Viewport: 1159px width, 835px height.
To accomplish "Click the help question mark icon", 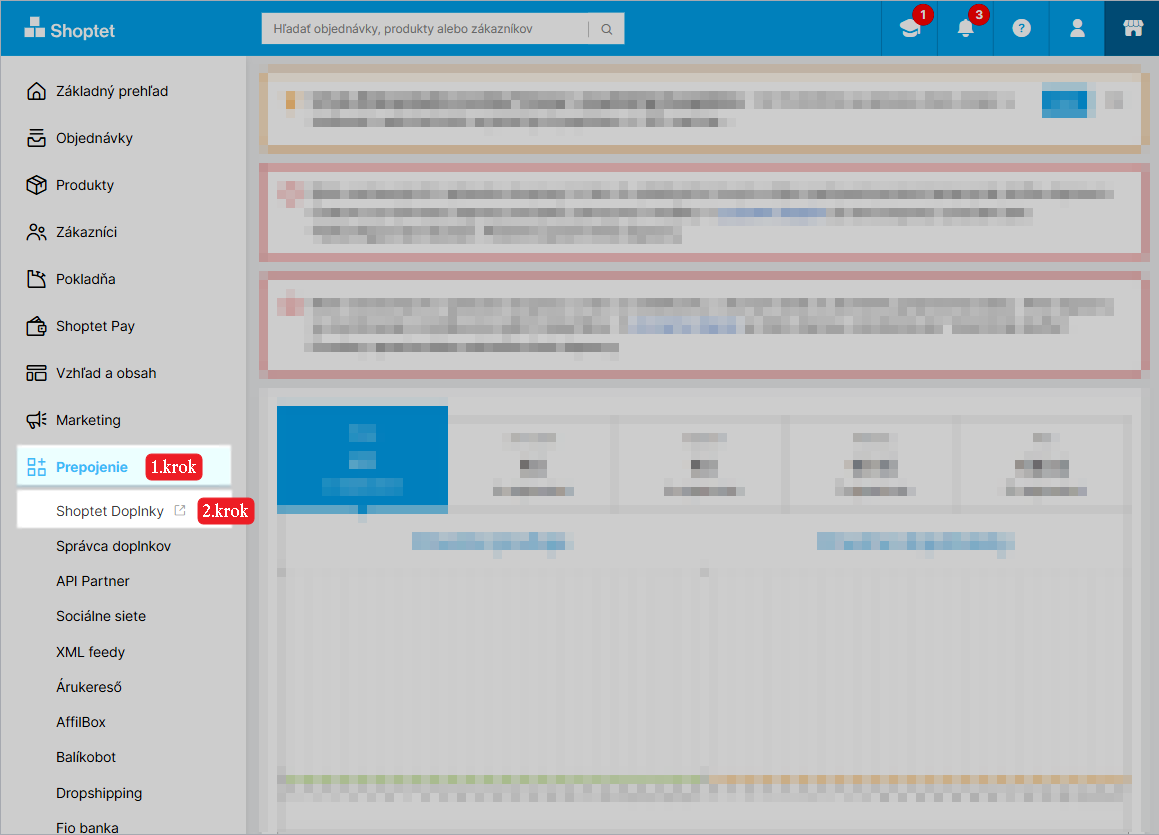I will [x=1021, y=29].
